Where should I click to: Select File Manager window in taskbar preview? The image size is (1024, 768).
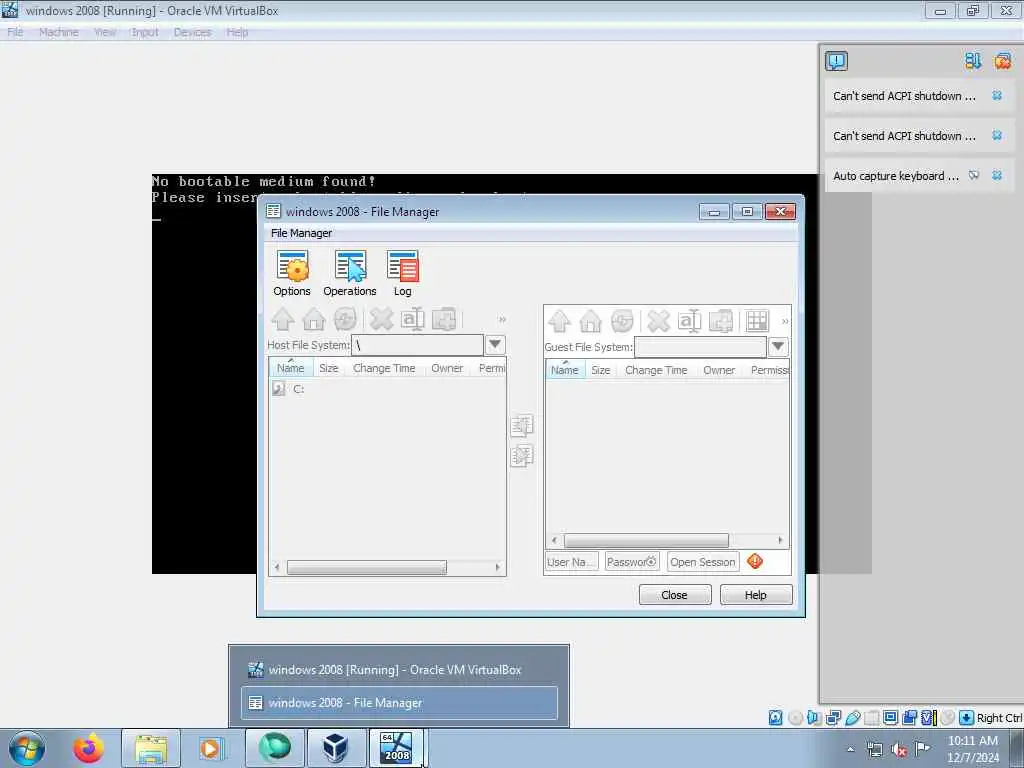[399, 703]
